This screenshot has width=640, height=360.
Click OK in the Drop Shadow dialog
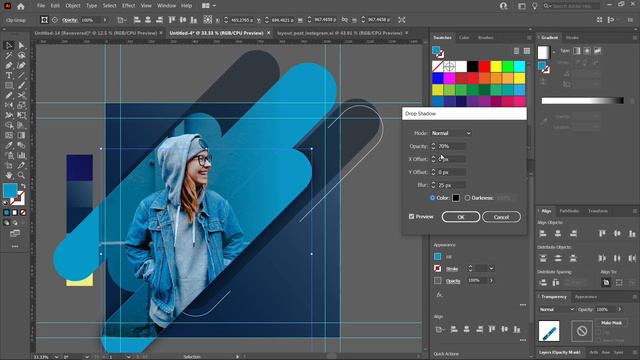tap(461, 217)
